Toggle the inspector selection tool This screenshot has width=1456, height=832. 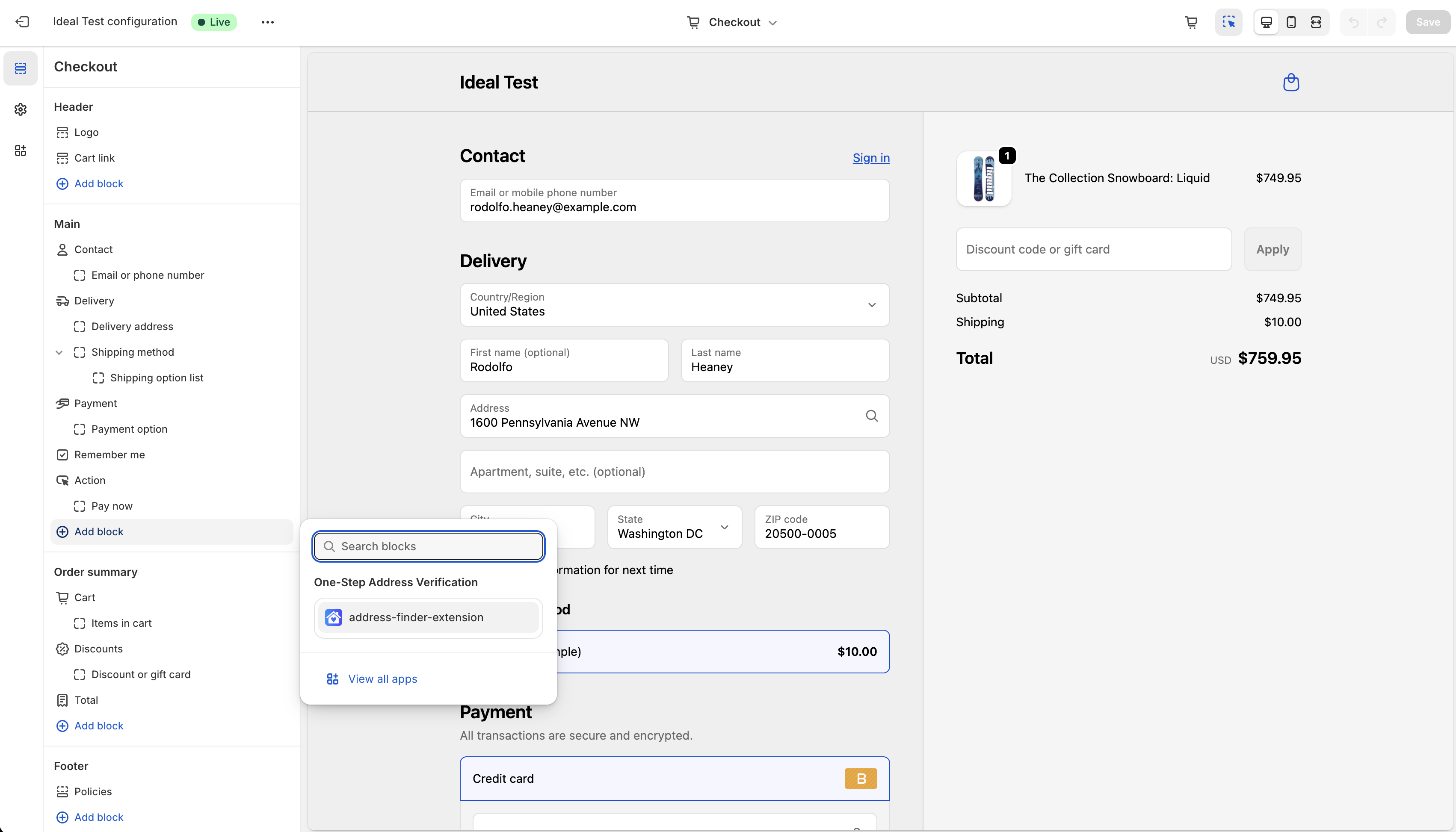pyautogui.click(x=1228, y=22)
